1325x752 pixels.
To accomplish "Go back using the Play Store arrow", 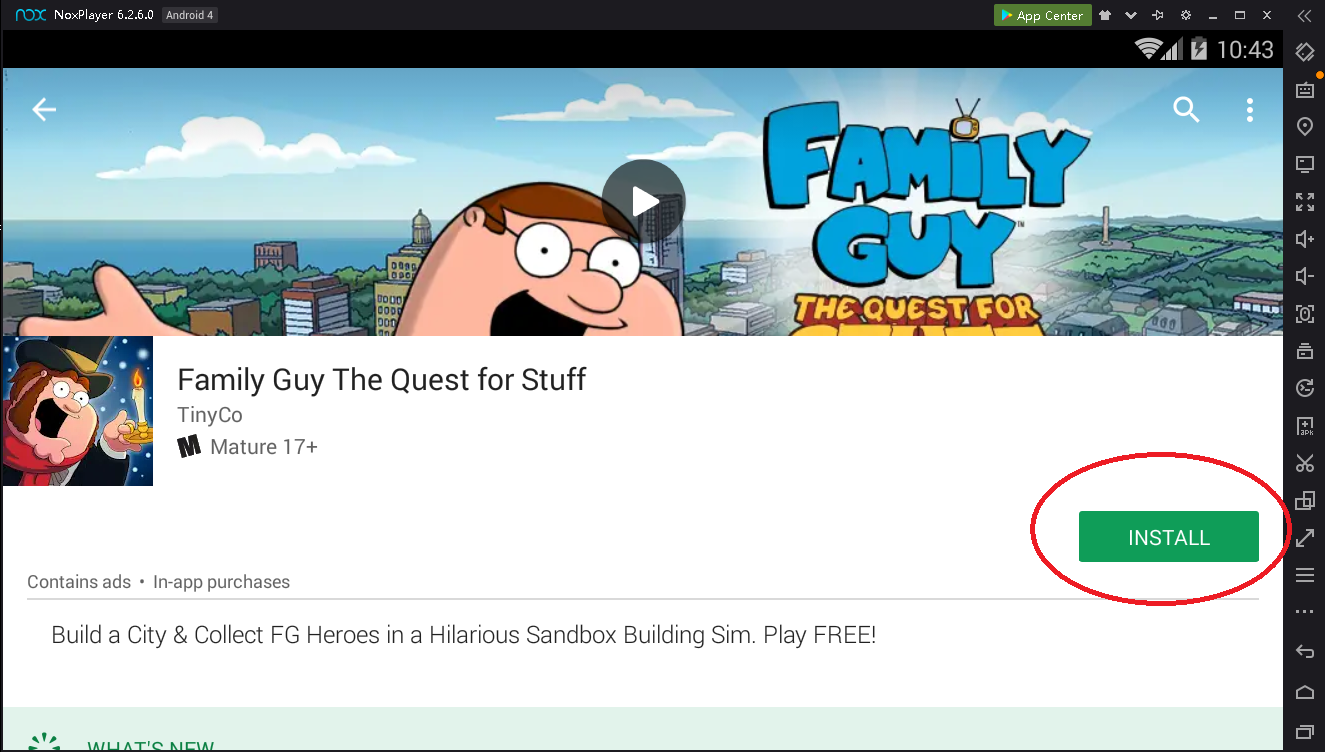I will [44, 110].
